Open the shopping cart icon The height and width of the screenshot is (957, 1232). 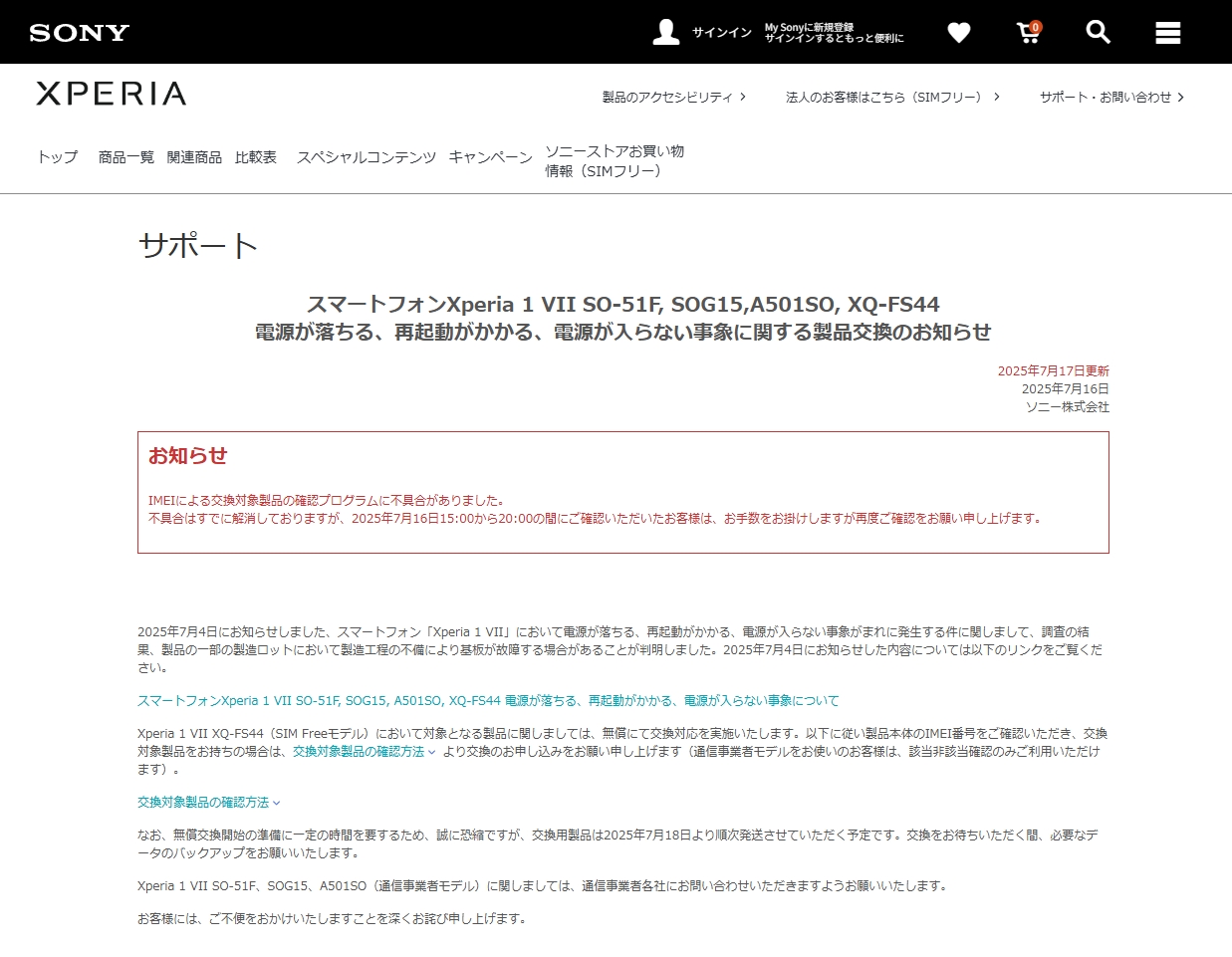(1029, 33)
